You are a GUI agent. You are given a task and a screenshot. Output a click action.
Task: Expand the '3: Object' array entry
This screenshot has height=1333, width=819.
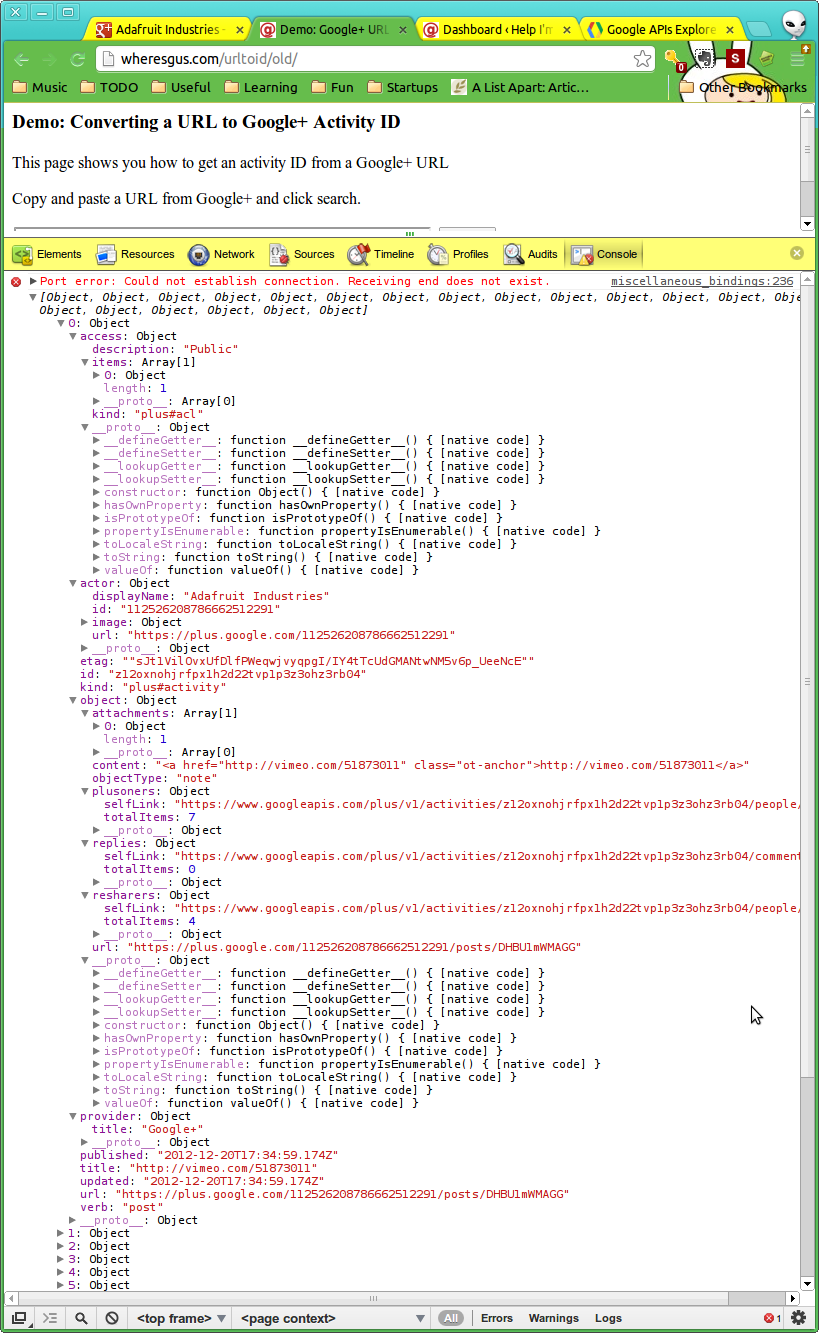pos(60,1259)
